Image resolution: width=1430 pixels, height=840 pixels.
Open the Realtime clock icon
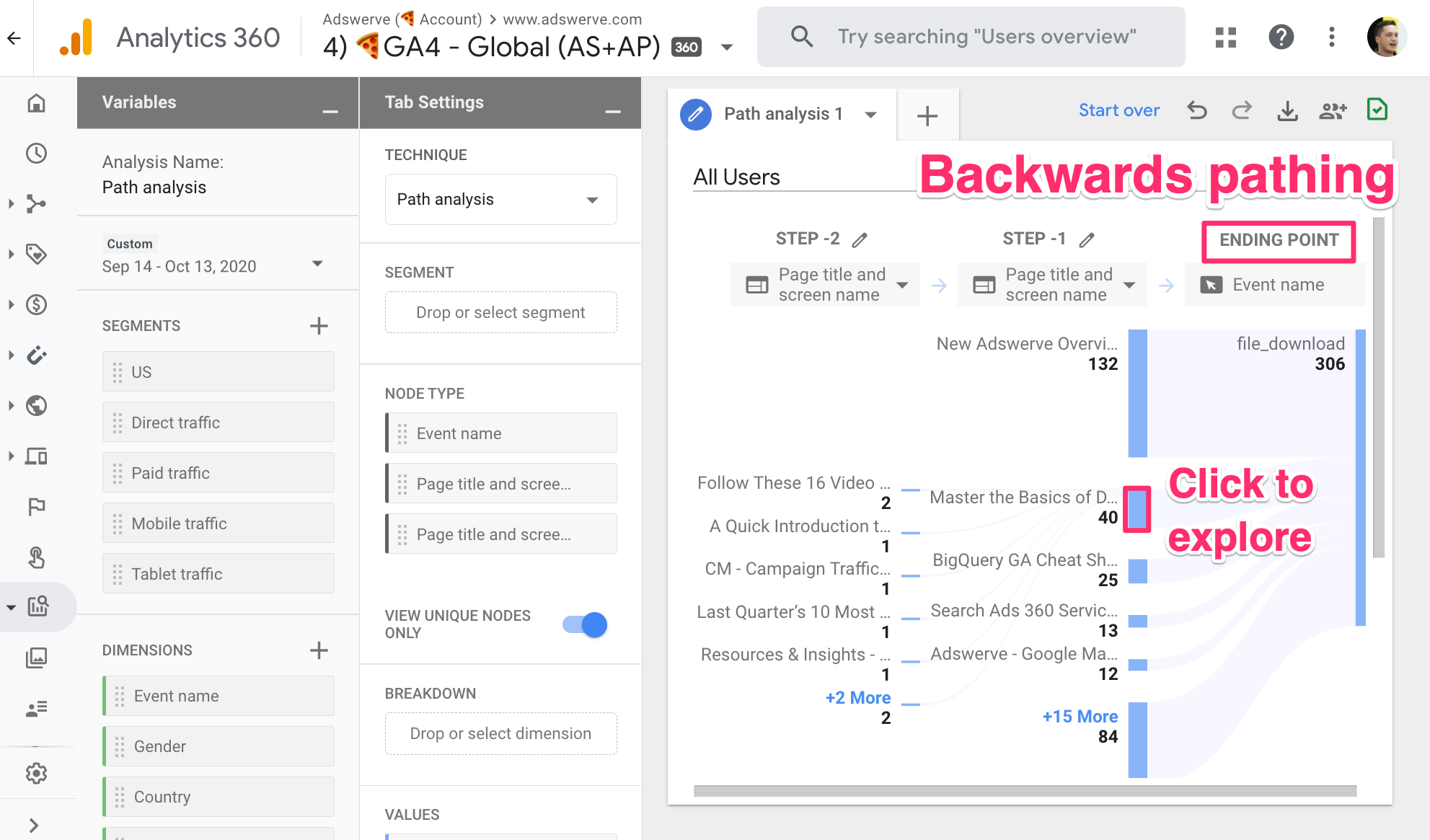coord(37,154)
